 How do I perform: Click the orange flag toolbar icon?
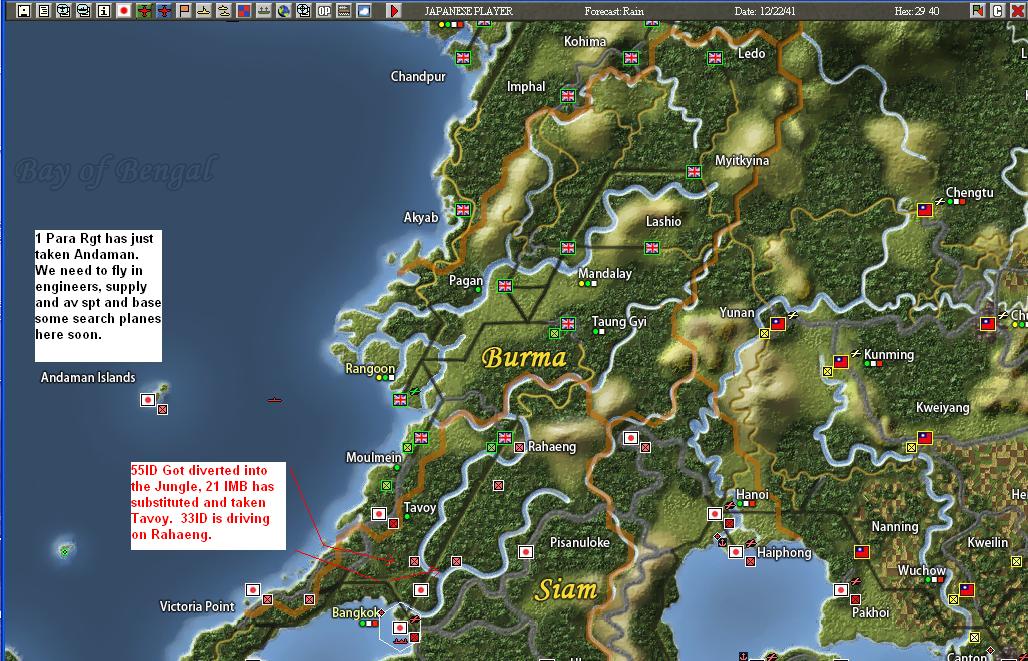(184, 10)
